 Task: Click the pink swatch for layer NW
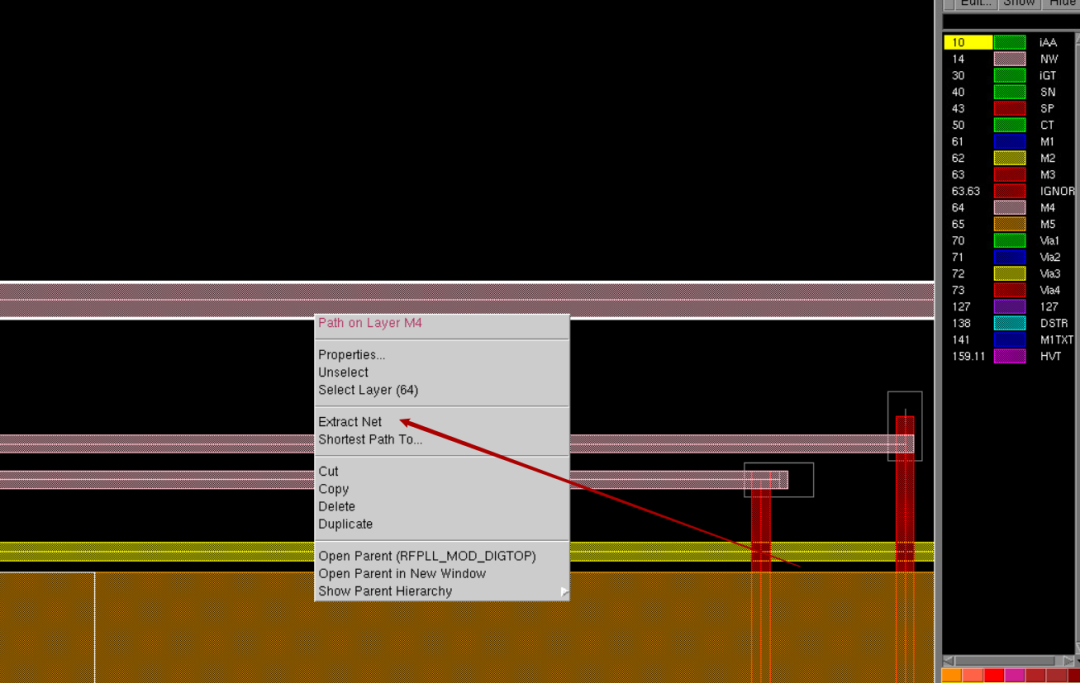[1010, 59]
